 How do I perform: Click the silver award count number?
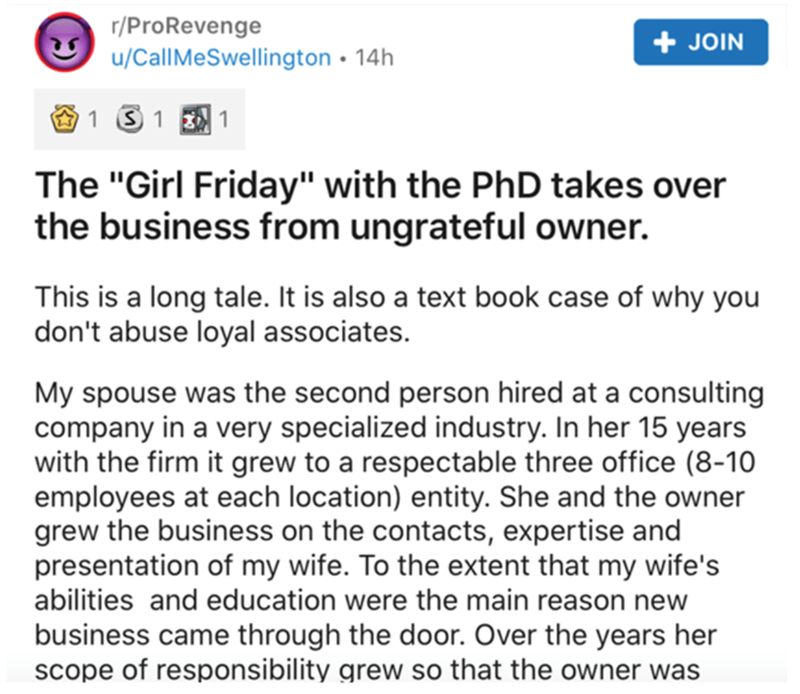pyautogui.click(x=157, y=123)
